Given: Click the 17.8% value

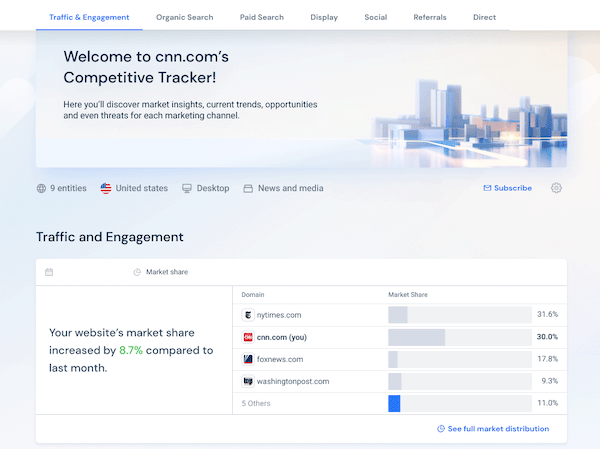Looking at the screenshot, I should pyautogui.click(x=548, y=359).
